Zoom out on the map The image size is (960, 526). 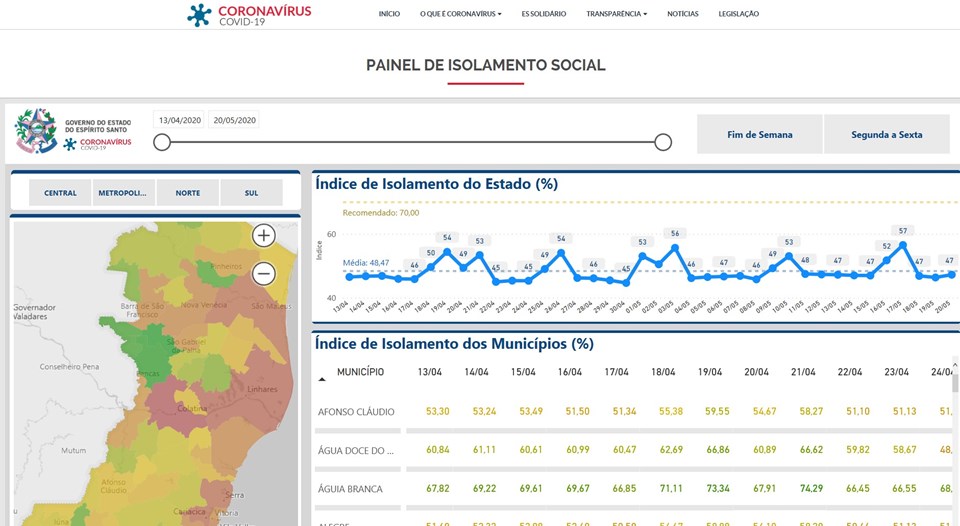263,273
